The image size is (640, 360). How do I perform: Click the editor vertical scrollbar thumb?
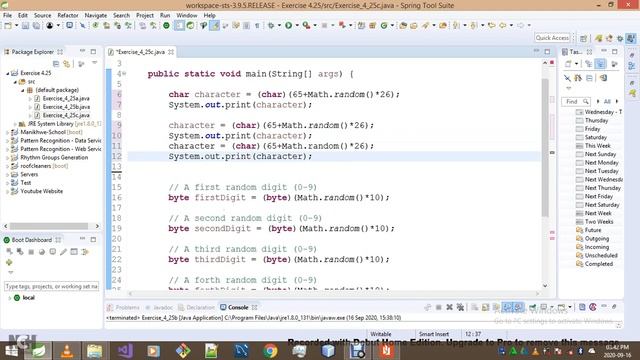point(545,147)
